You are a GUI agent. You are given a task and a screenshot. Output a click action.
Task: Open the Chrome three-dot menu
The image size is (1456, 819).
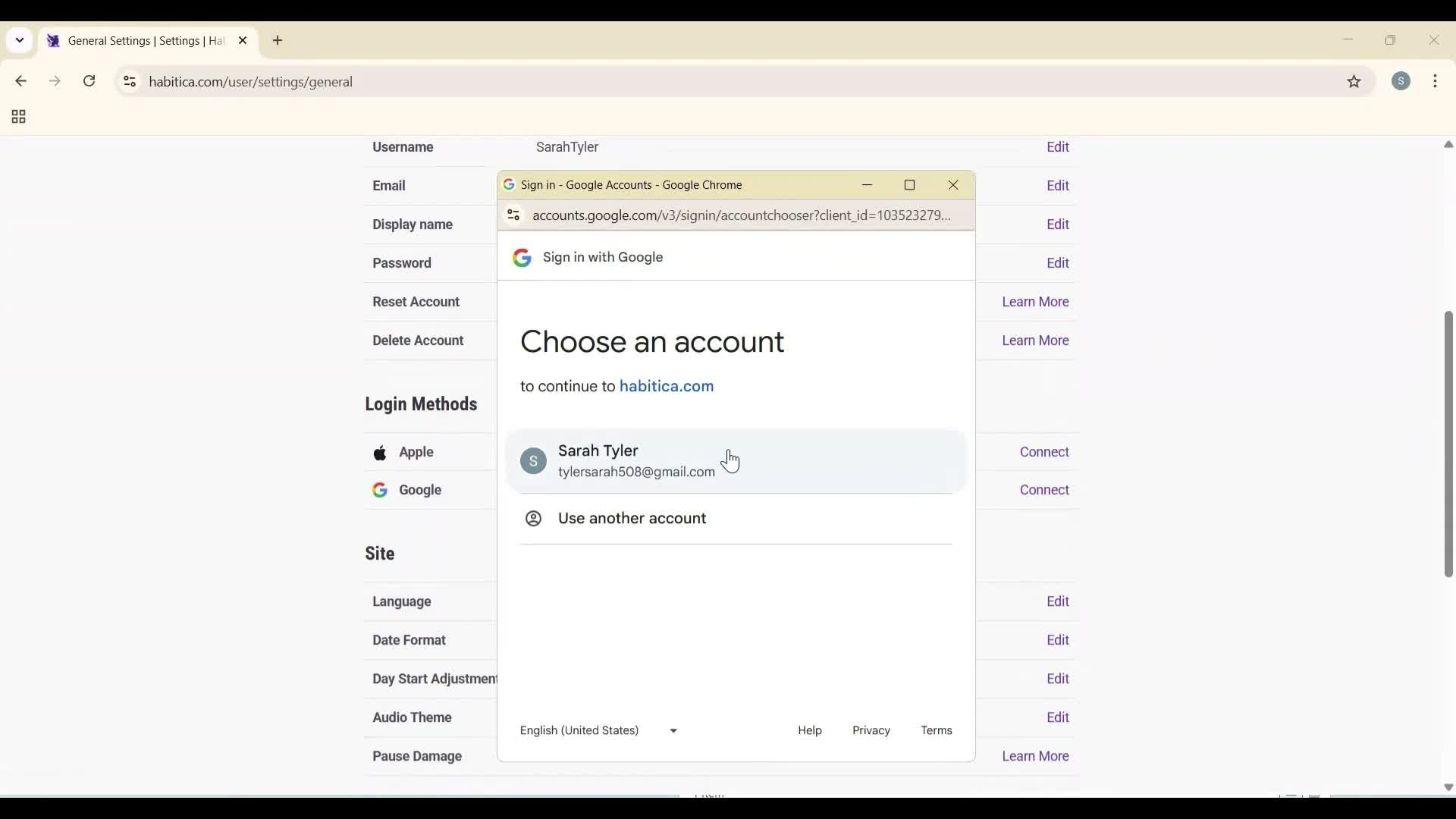click(x=1437, y=81)
